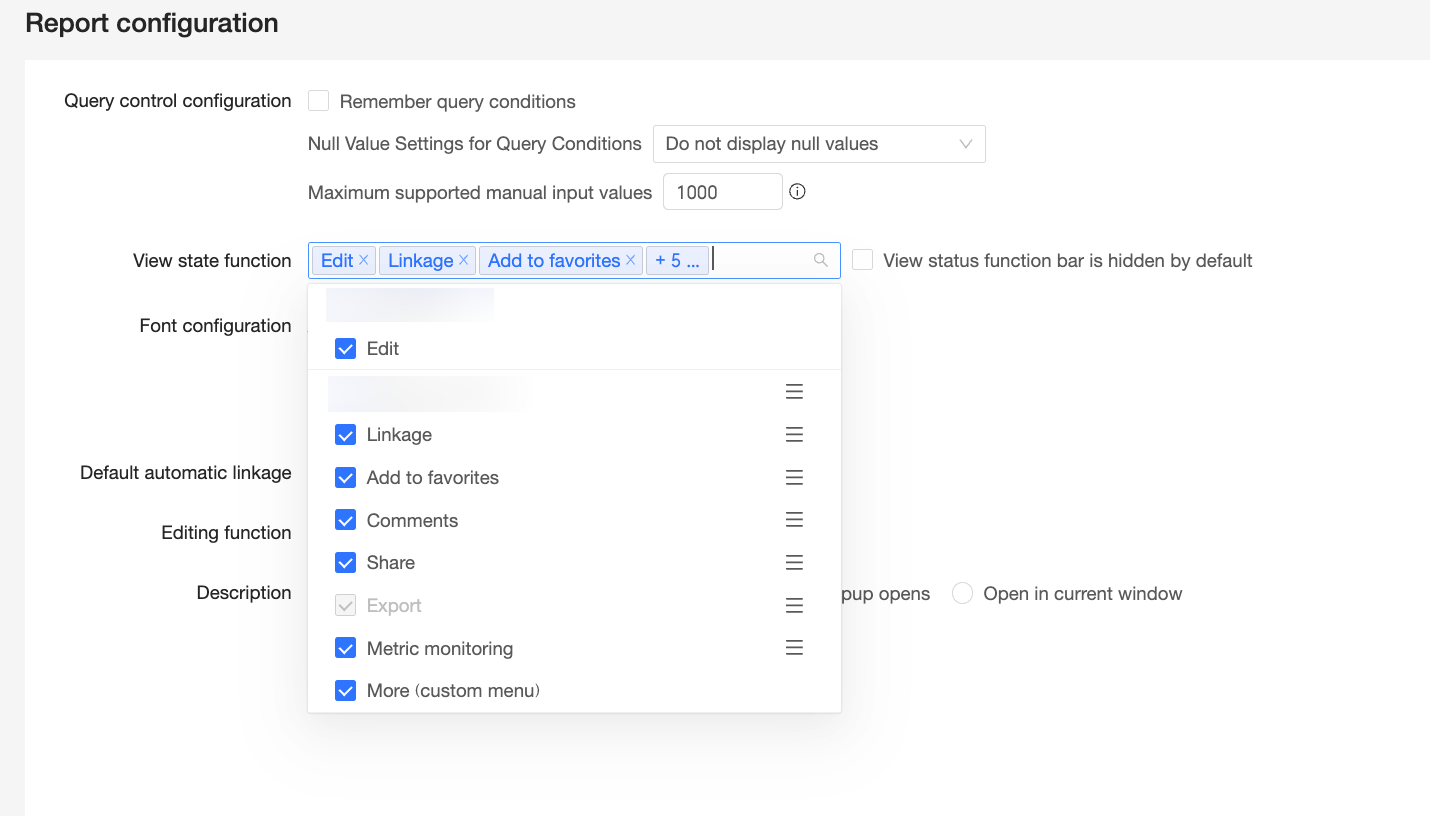Click the Default automatic linkage label

coord(186,473)
